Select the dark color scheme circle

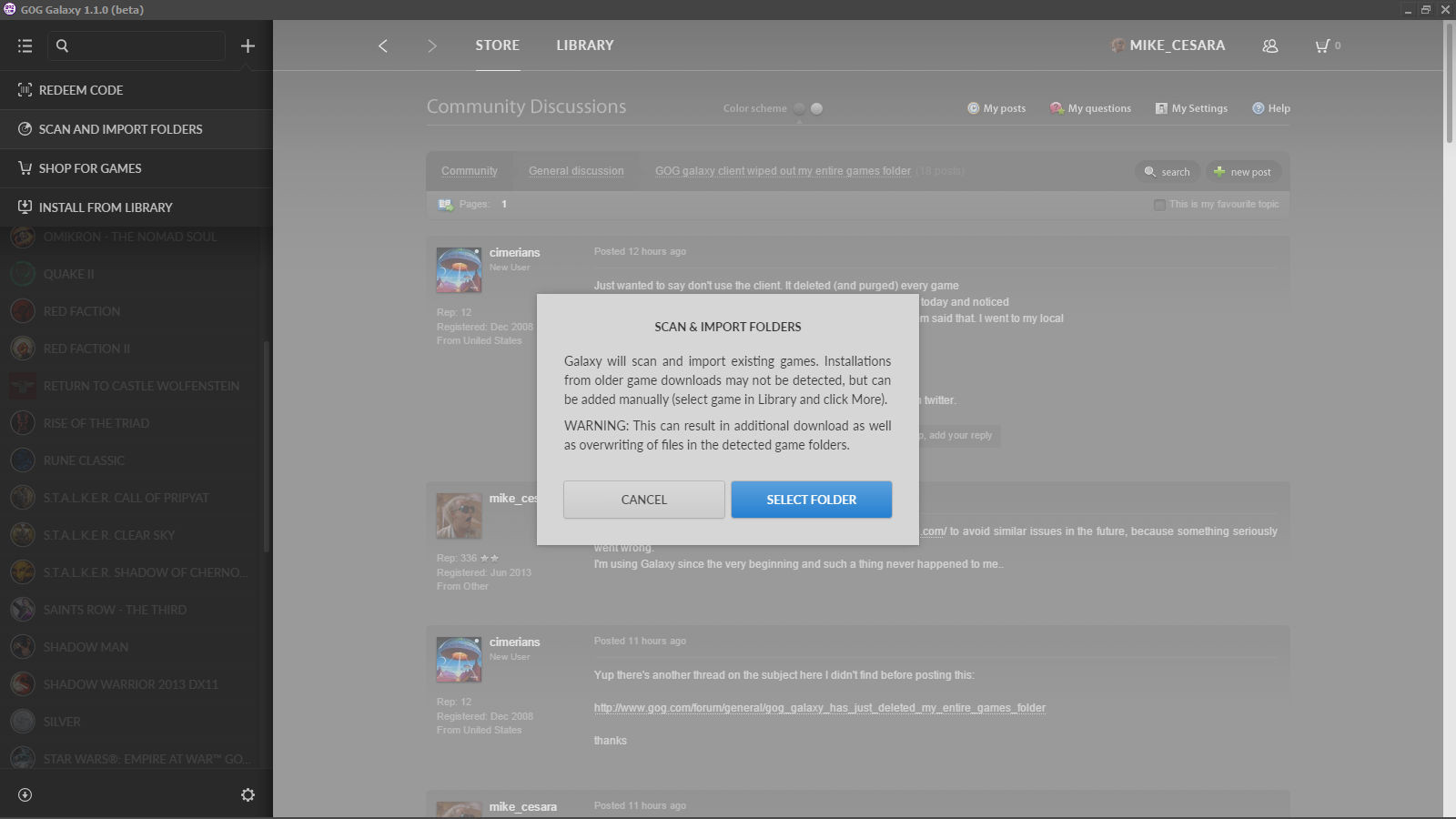[799, 108]
